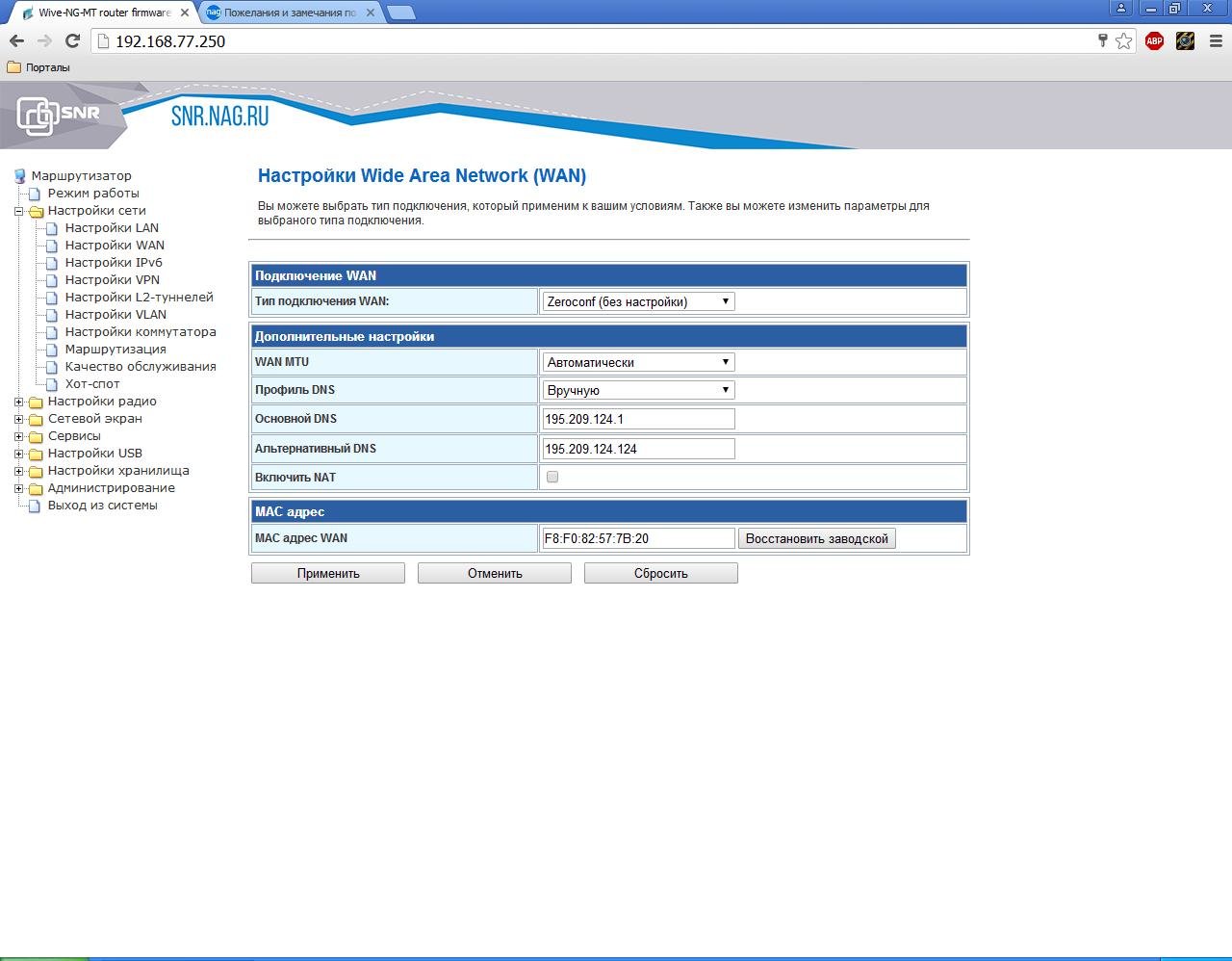The image size is (1232, 961).
Task: Switch to the Wive-NG-MT router firmware tab
Action: [102, 13]
